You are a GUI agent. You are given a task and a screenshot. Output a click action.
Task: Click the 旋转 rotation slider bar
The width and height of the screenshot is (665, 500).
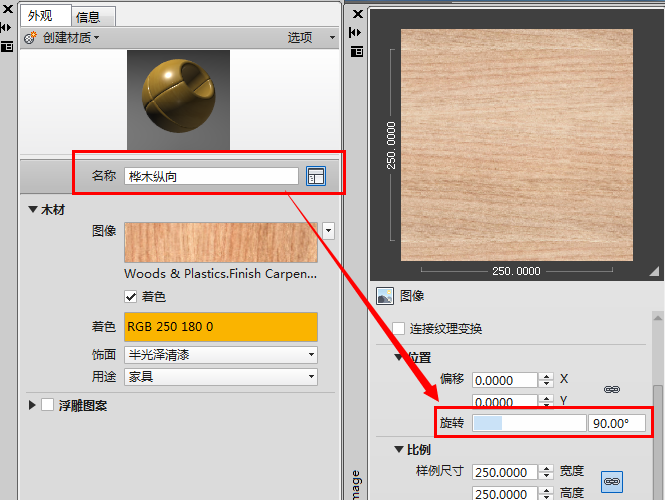(x=529, y=423)
